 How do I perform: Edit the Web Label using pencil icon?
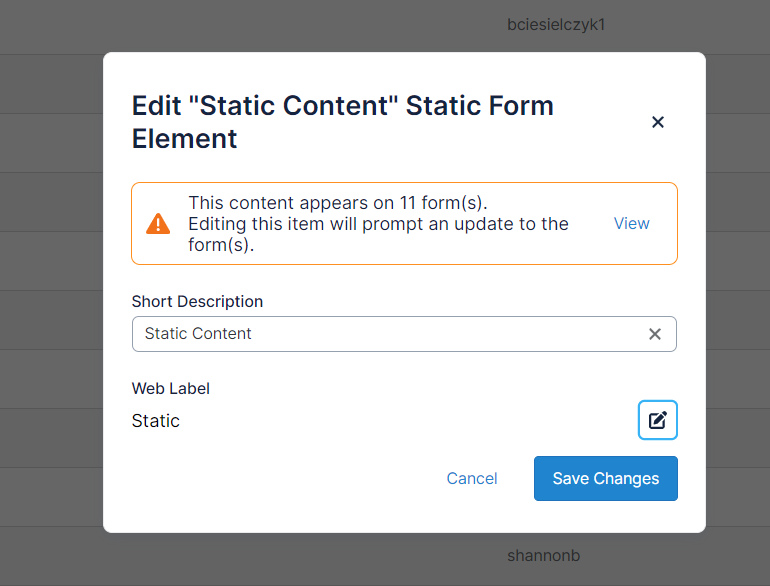(658, 420)
